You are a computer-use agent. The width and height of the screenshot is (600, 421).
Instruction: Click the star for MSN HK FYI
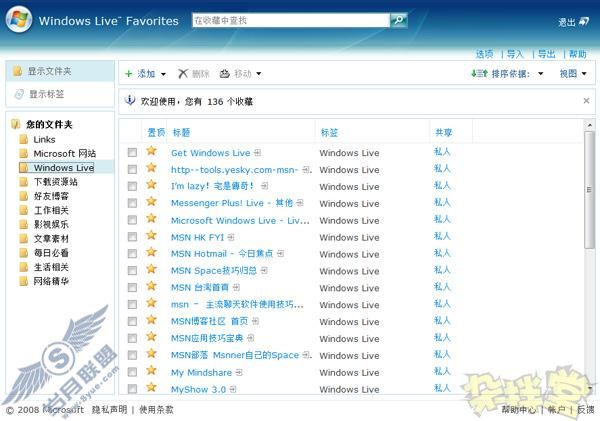pyautogui.click(x=152, y=235)
